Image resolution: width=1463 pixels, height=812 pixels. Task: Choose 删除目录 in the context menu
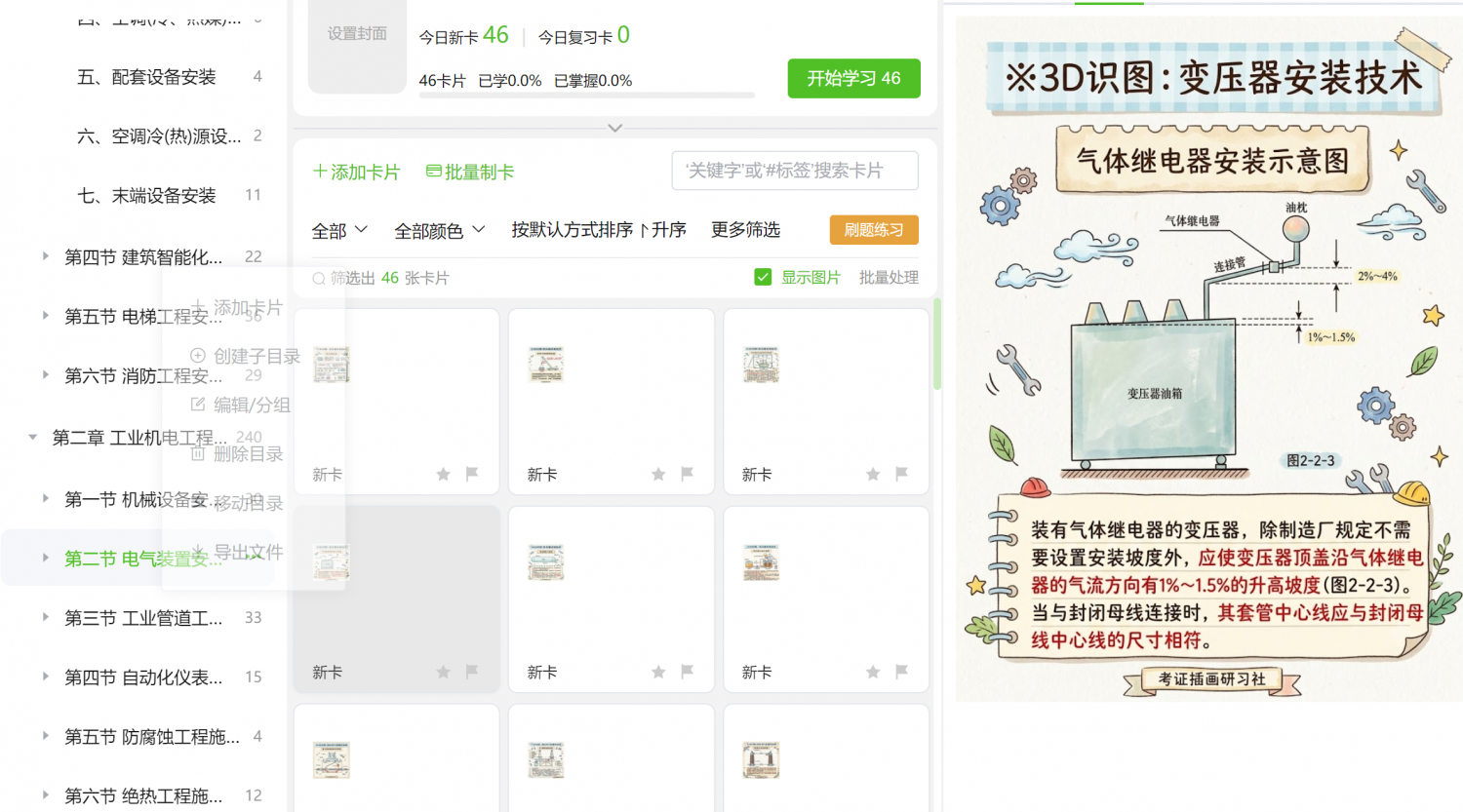tap(237, 453)
